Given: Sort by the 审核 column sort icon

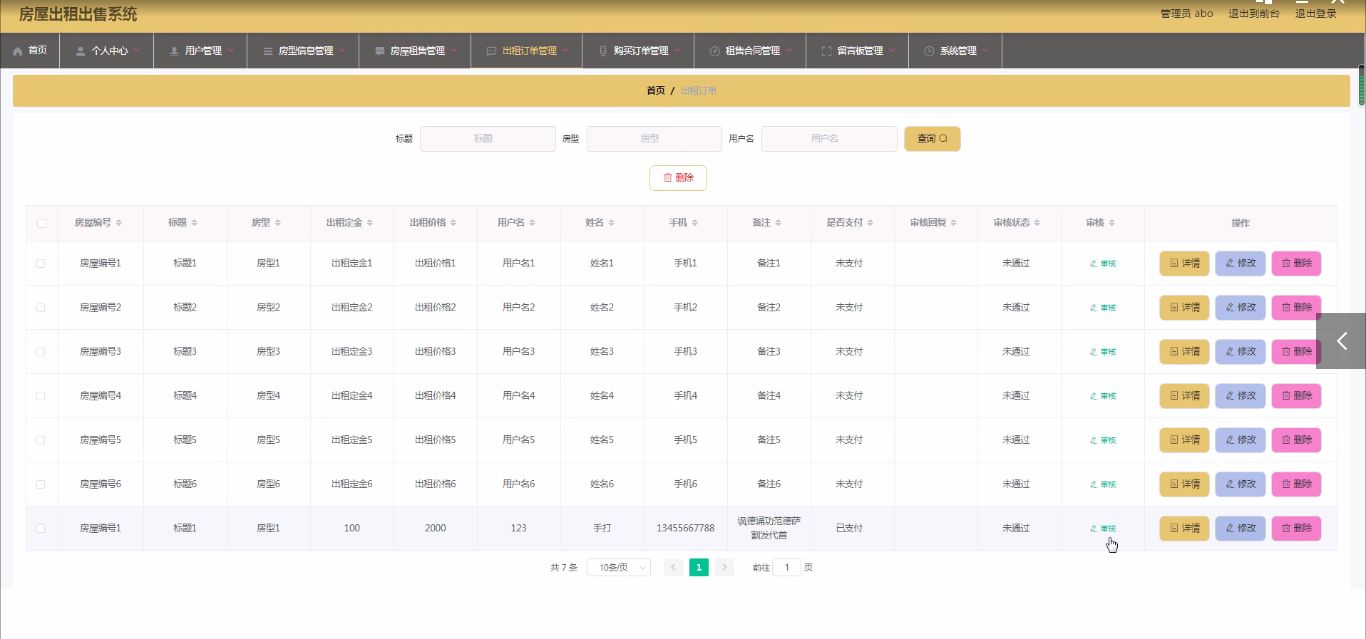Looking at the screenshot, I should point(1112,223).
